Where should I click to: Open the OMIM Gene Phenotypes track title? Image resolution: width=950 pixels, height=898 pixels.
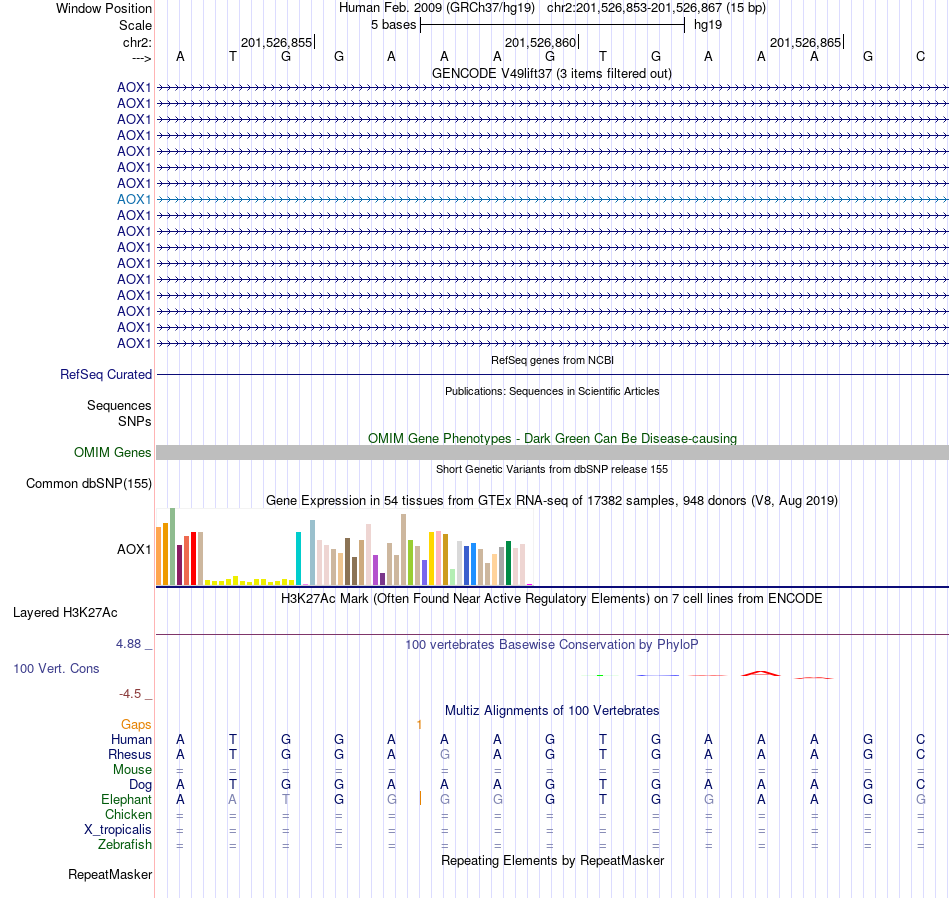pyautogui.click(x=552, y=438)
